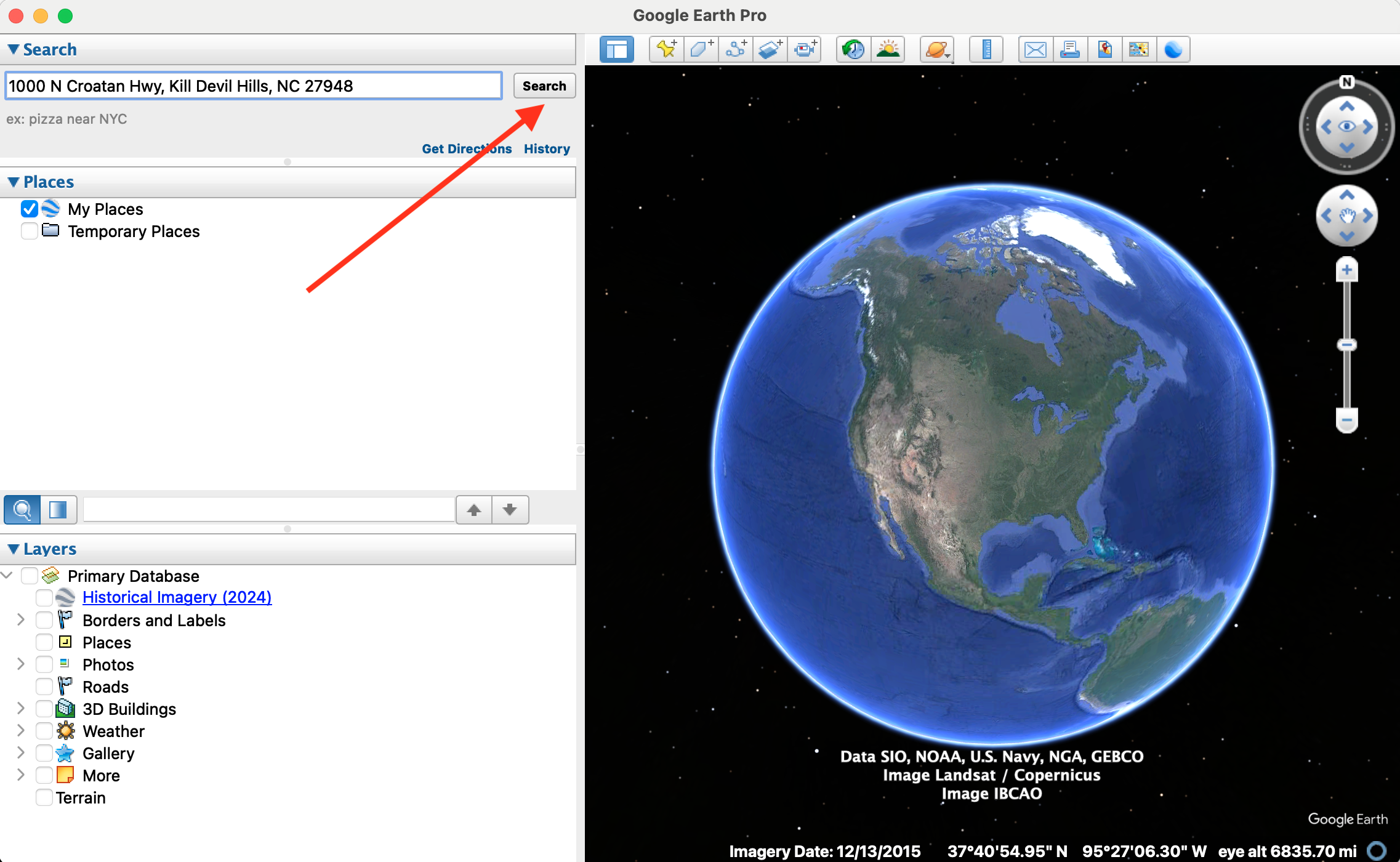Click the zoom slider handle
Screen dimensions: 1400x862
(x=1346, y=345)
